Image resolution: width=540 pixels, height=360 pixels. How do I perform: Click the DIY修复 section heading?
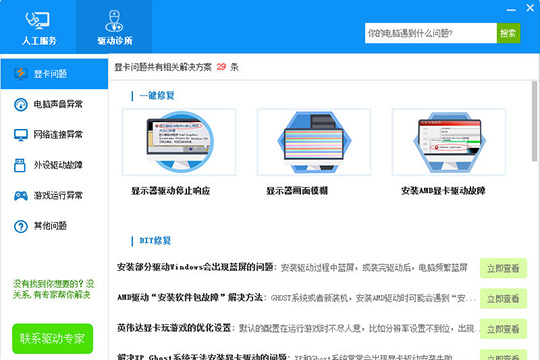155,241
